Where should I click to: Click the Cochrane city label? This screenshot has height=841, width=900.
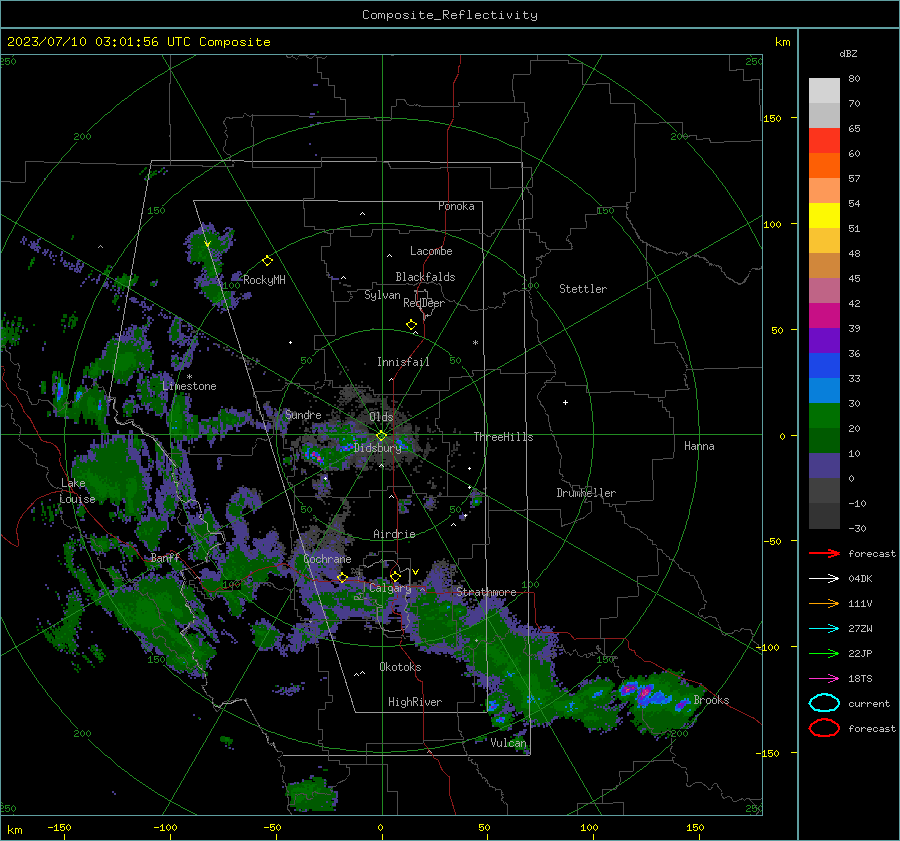click(x=327, y=559)
